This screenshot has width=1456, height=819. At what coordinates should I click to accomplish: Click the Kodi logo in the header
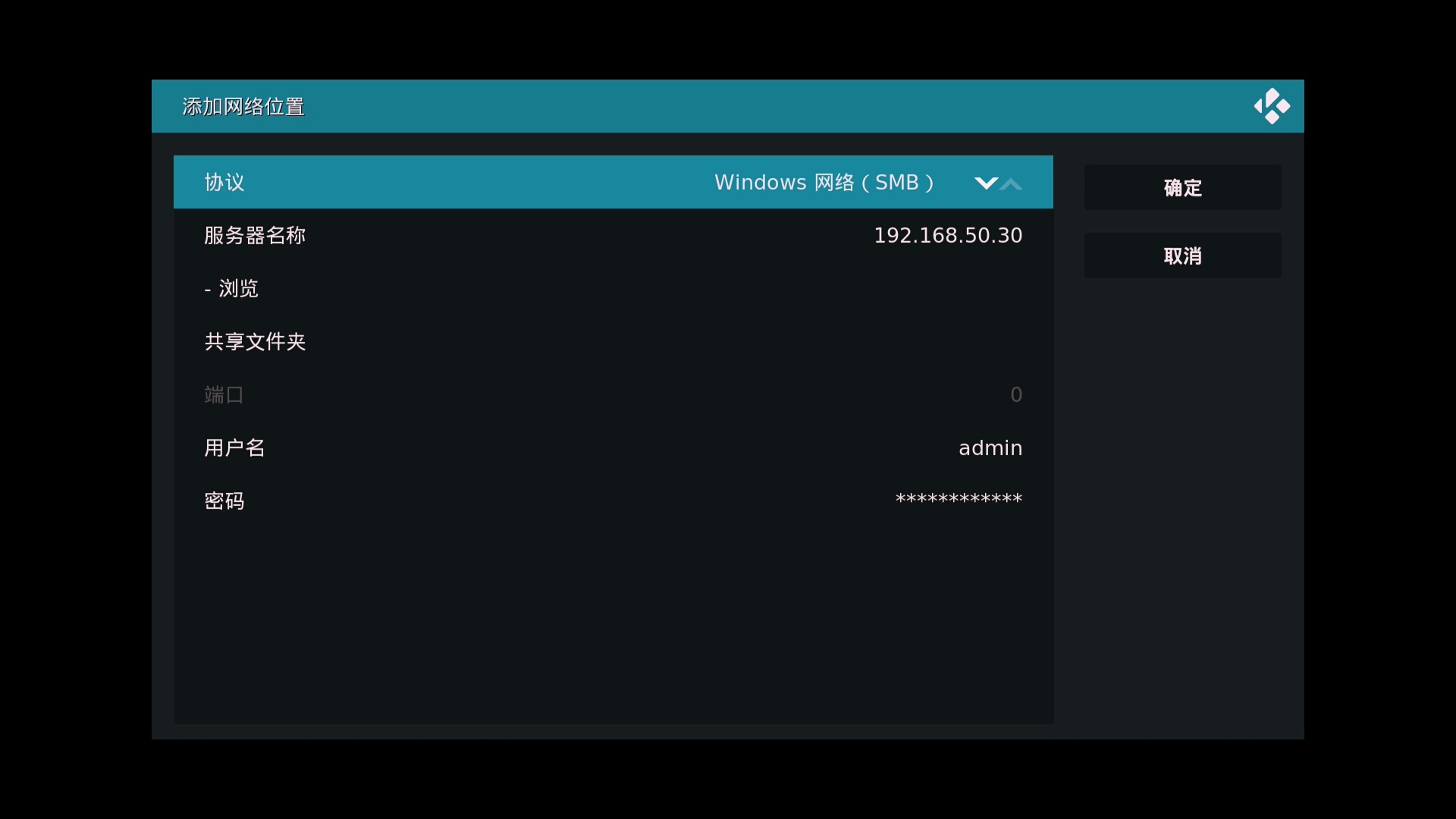[x=1272, y=106]
